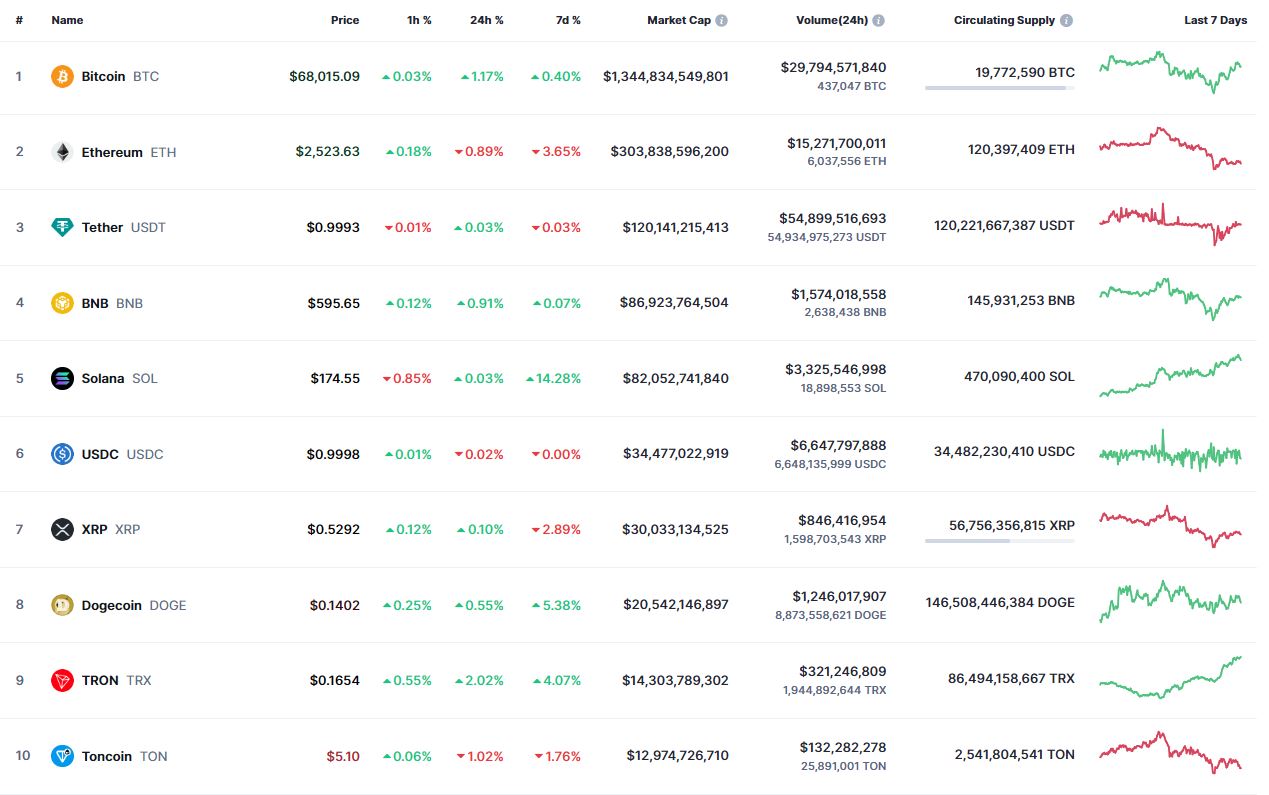The height and width of the screenshot is (795, 1269).
Task: Sort by the Market Cap column header
Action: [x=679, y=20]
